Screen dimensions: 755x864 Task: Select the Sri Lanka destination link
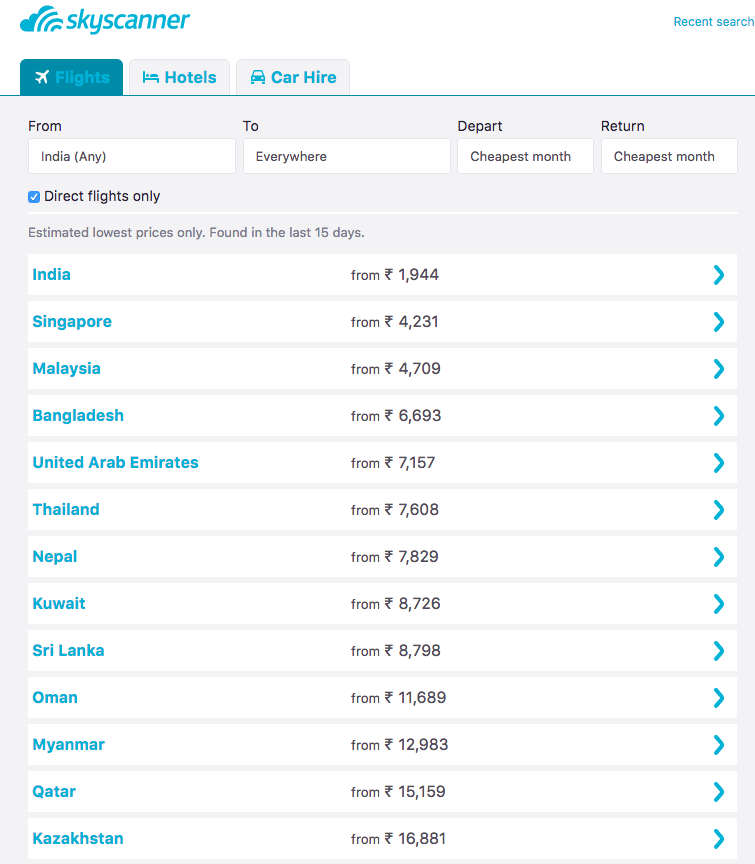point(68,650)
